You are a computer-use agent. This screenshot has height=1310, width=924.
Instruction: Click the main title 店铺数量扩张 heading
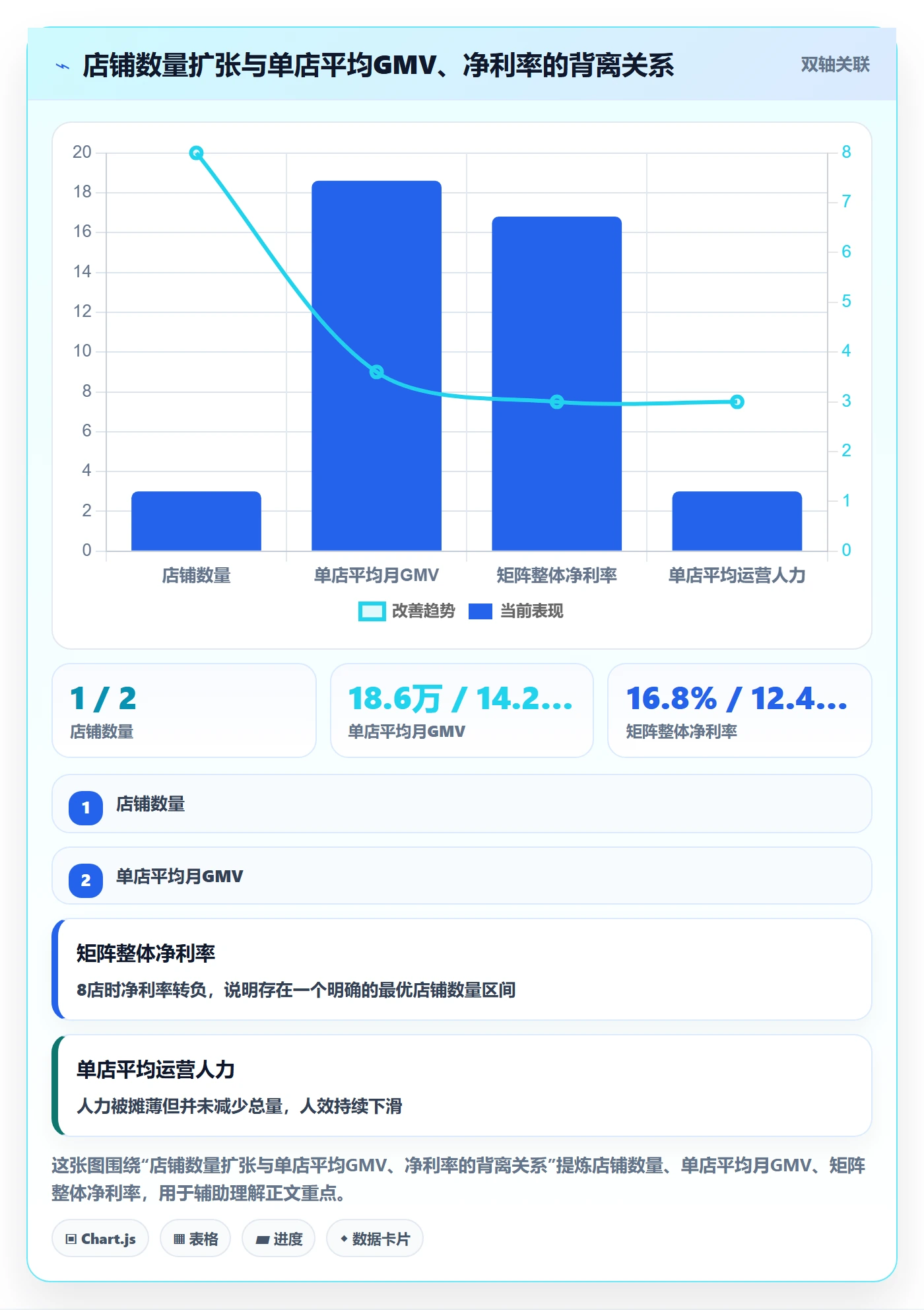tap(378, 65)
